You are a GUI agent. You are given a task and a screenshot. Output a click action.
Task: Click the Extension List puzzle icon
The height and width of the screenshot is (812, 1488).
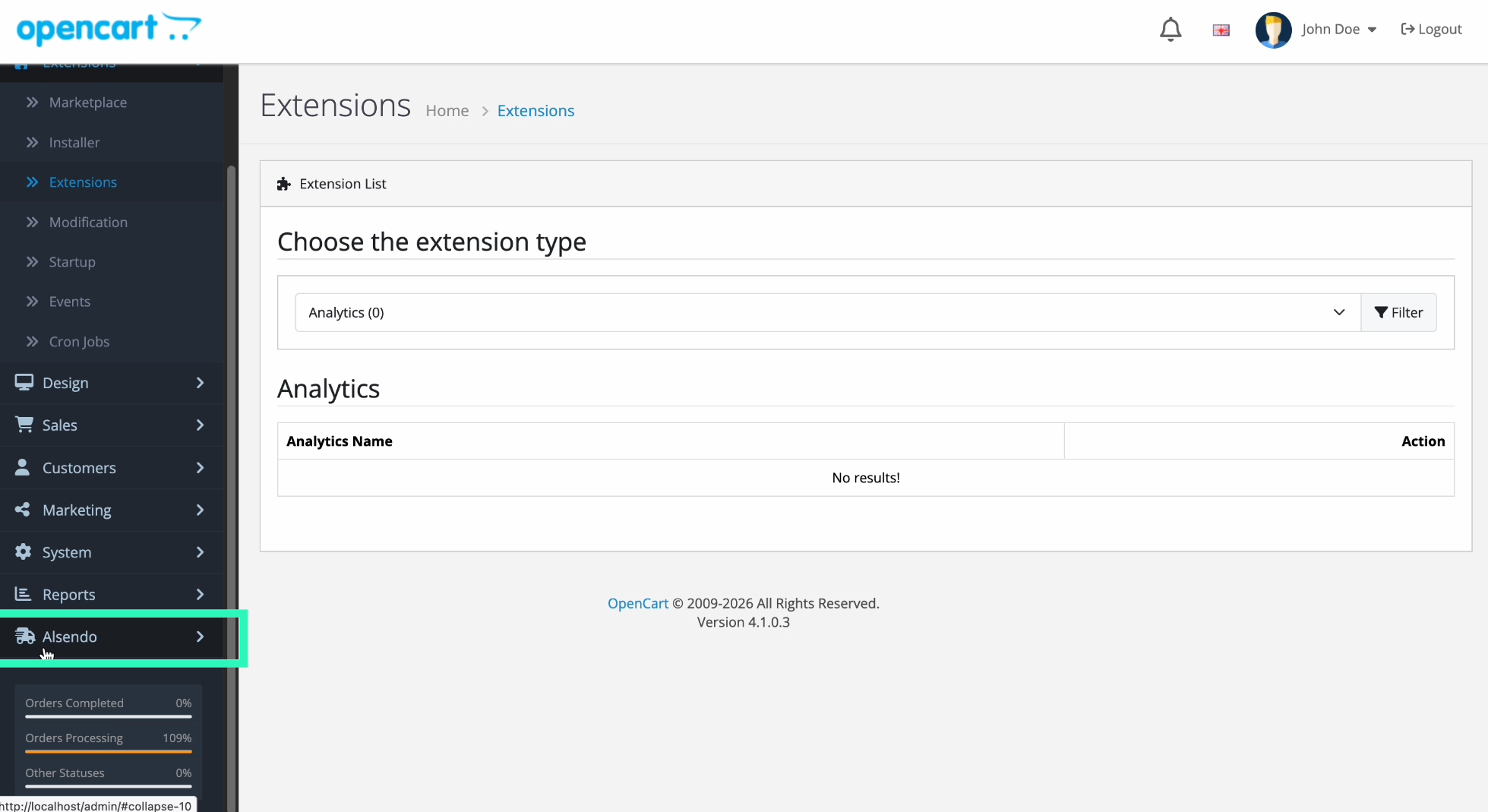tap(283, 184)
